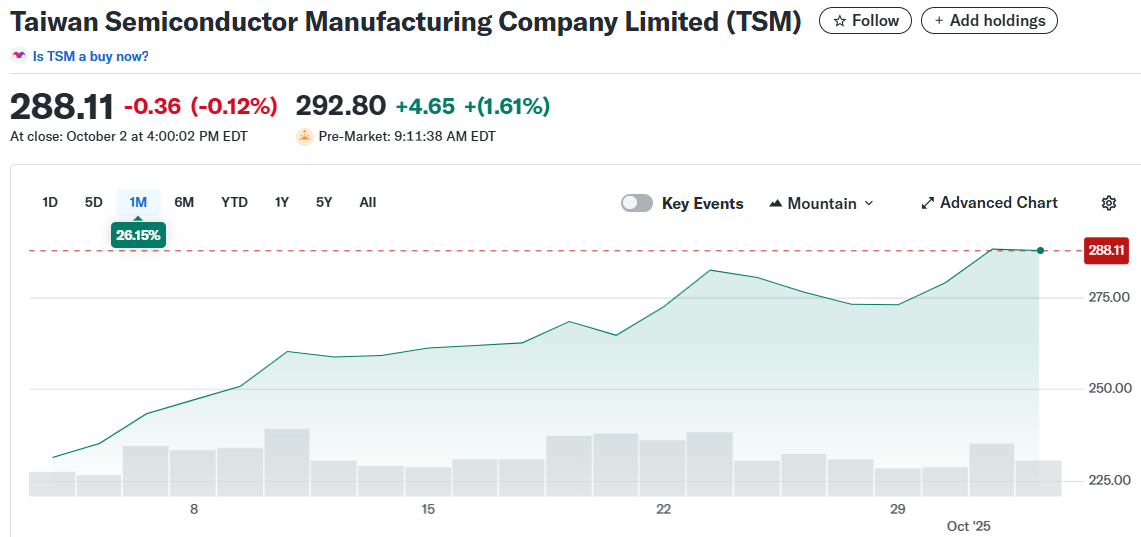Click the star icon in Follow button
1141x537 pixels.
tap(840, 20)
